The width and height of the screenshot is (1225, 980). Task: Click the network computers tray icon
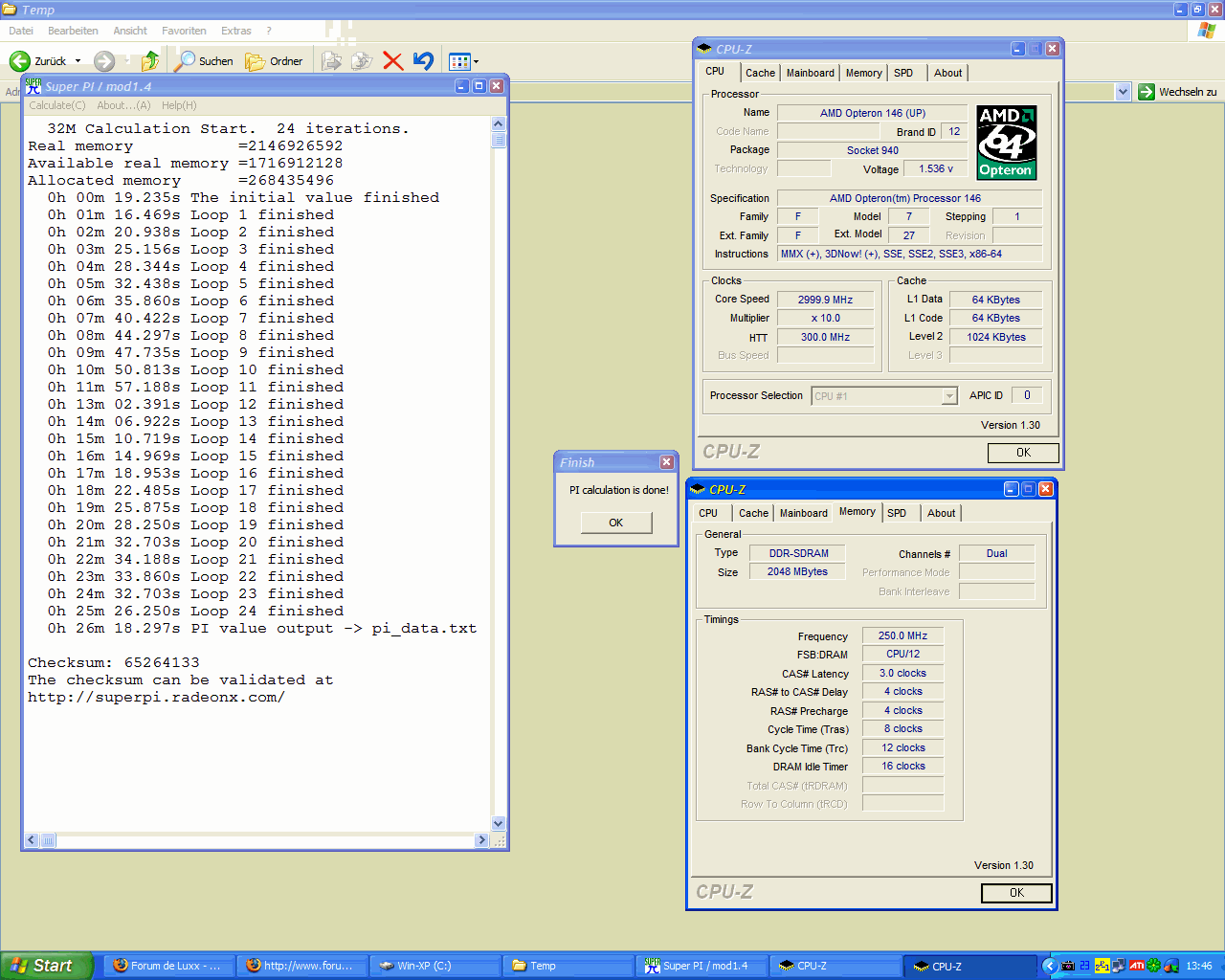[1119, 966]
